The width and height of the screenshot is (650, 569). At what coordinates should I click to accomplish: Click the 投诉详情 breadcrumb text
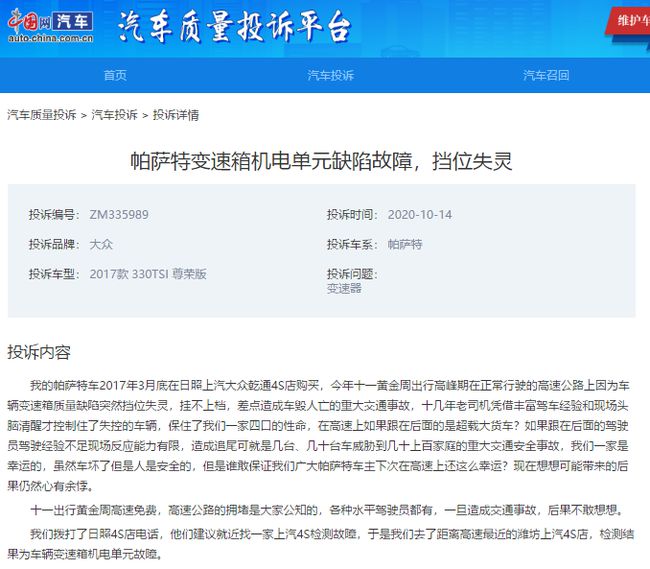[x=176, y=115]
